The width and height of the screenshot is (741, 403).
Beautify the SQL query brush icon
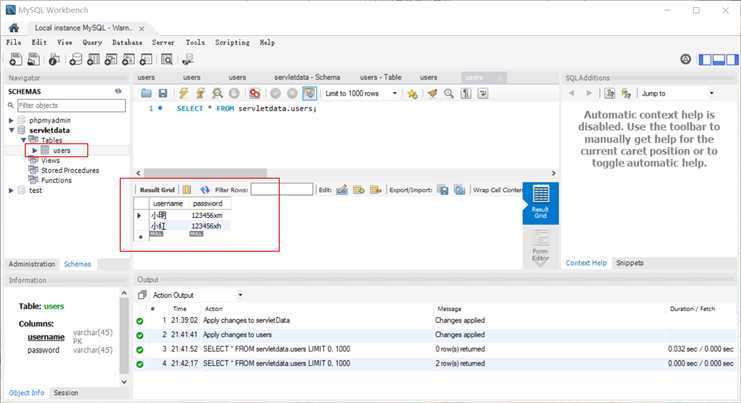tap(432, 94)
